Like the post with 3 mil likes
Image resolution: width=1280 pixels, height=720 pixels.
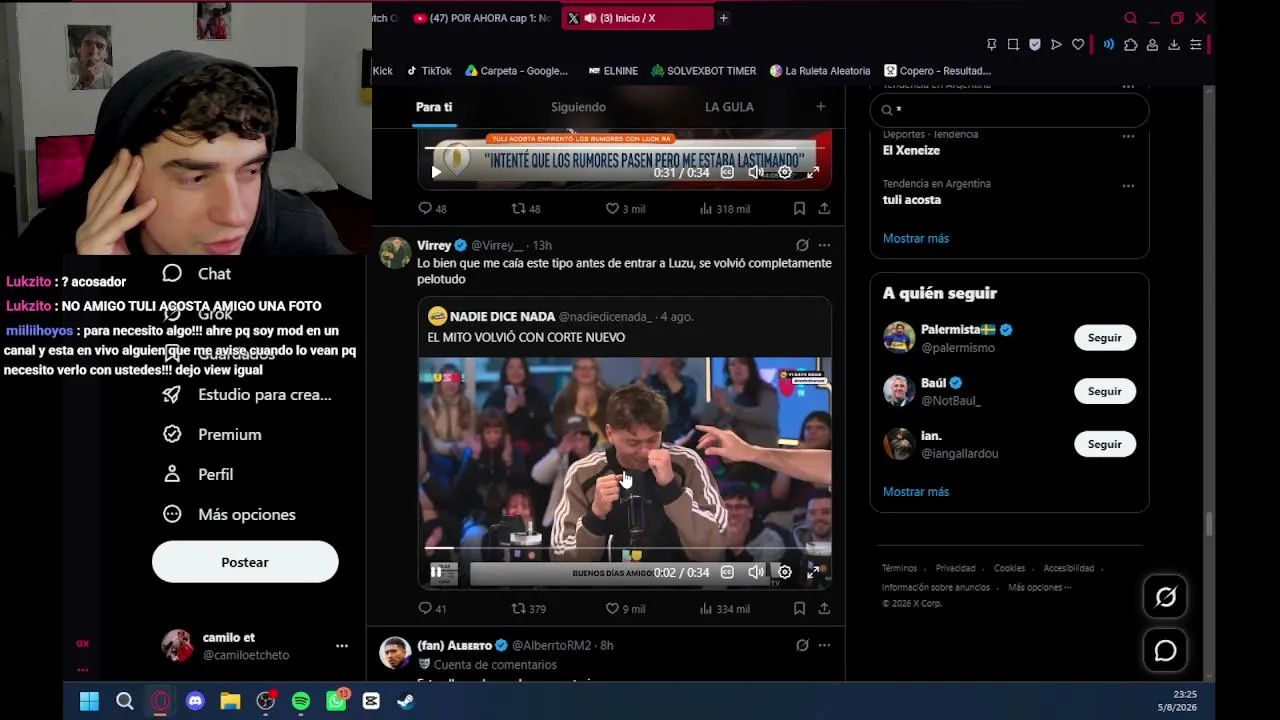pos(625,208)
